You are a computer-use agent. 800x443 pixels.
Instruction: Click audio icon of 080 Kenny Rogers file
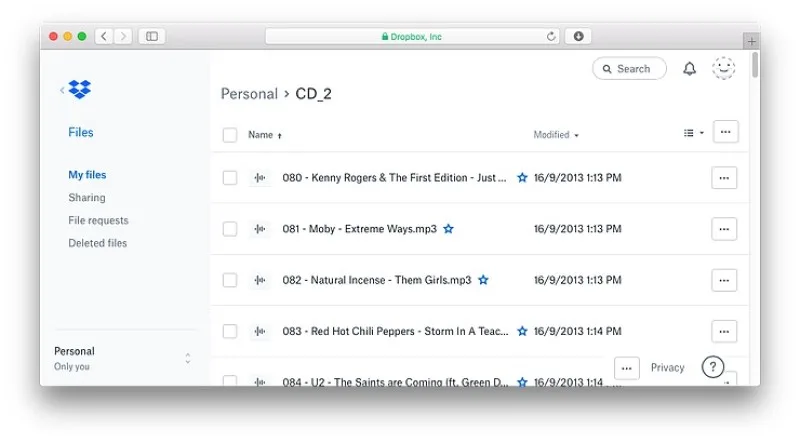tap(260, 178)
